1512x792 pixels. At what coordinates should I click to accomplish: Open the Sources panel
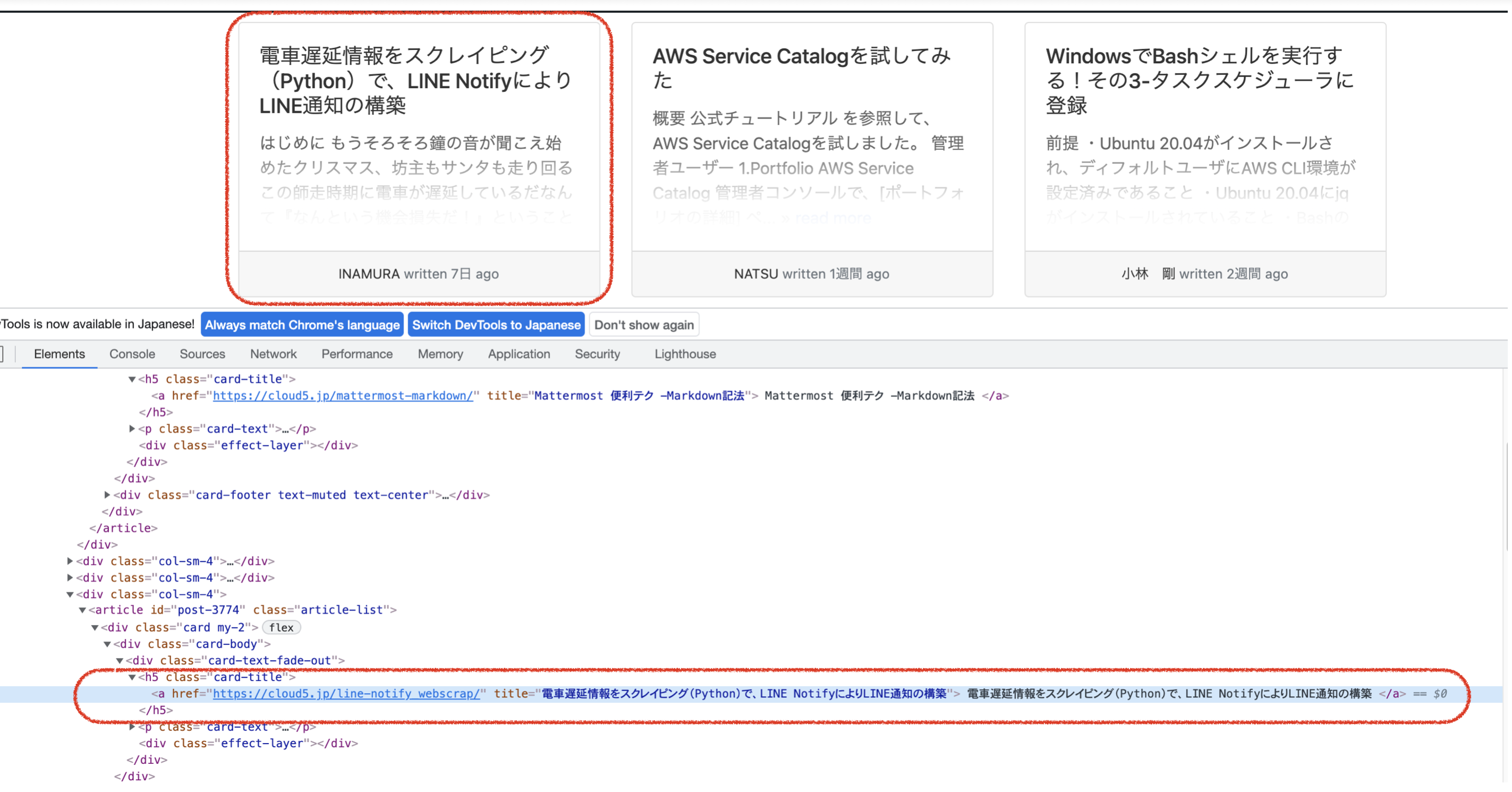(202, 353)
